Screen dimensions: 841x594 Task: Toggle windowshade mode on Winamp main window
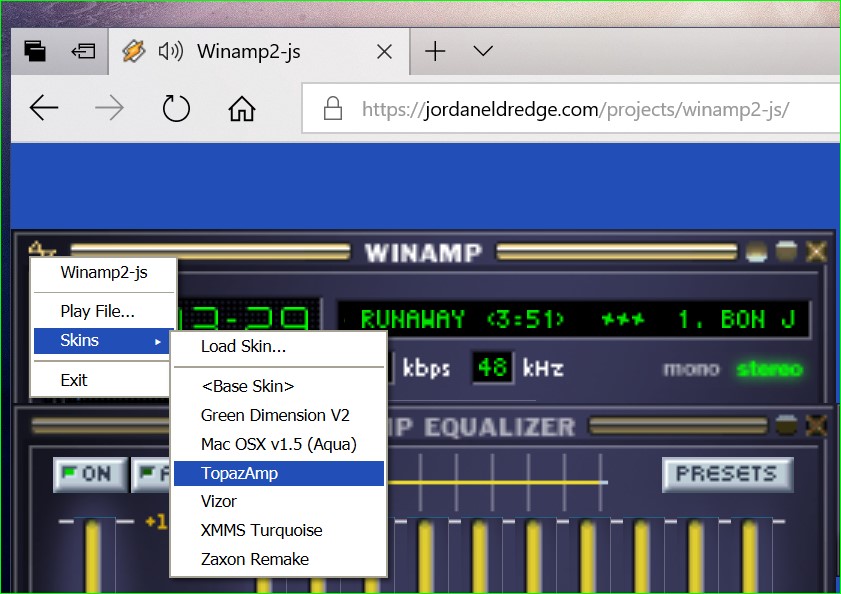pyautogui.click(x=786, y=251)
